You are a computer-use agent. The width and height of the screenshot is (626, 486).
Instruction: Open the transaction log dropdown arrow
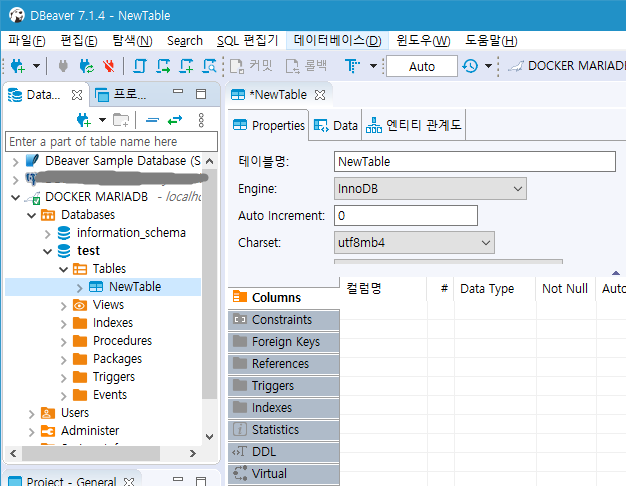pyautogui.click(x=488, y=66)
